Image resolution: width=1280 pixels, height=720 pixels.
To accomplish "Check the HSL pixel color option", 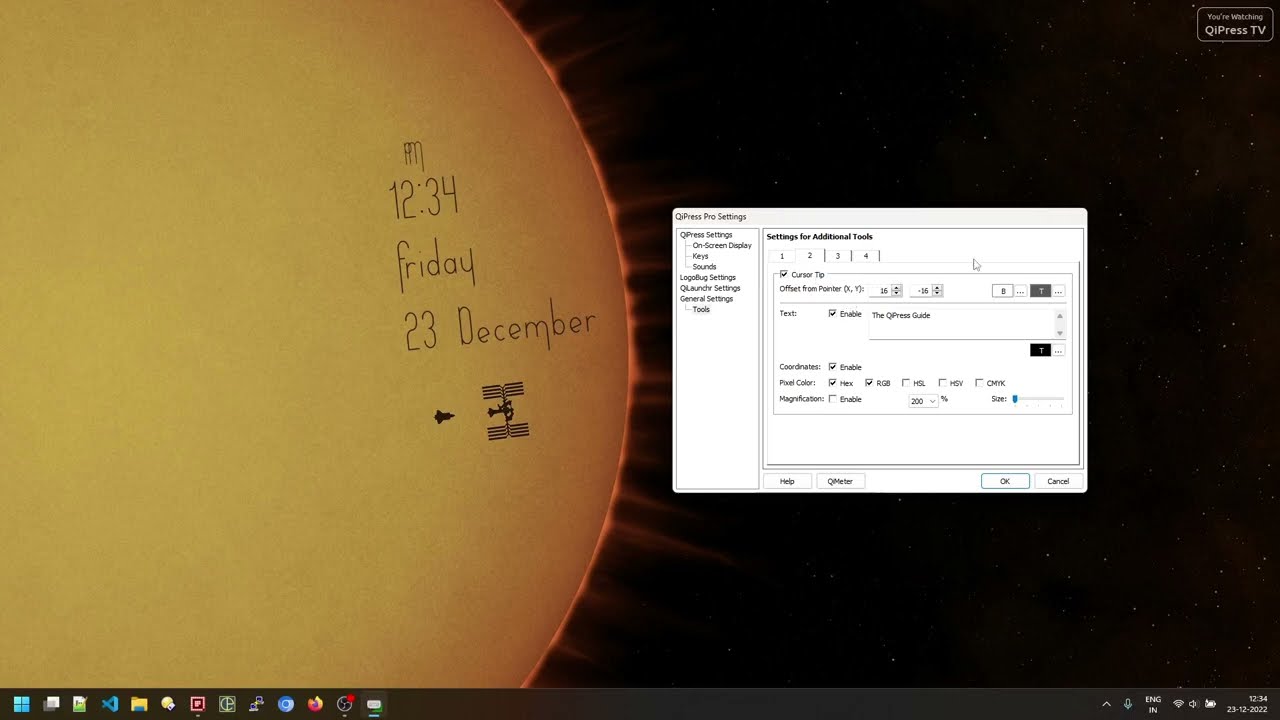I will (906, 383).
